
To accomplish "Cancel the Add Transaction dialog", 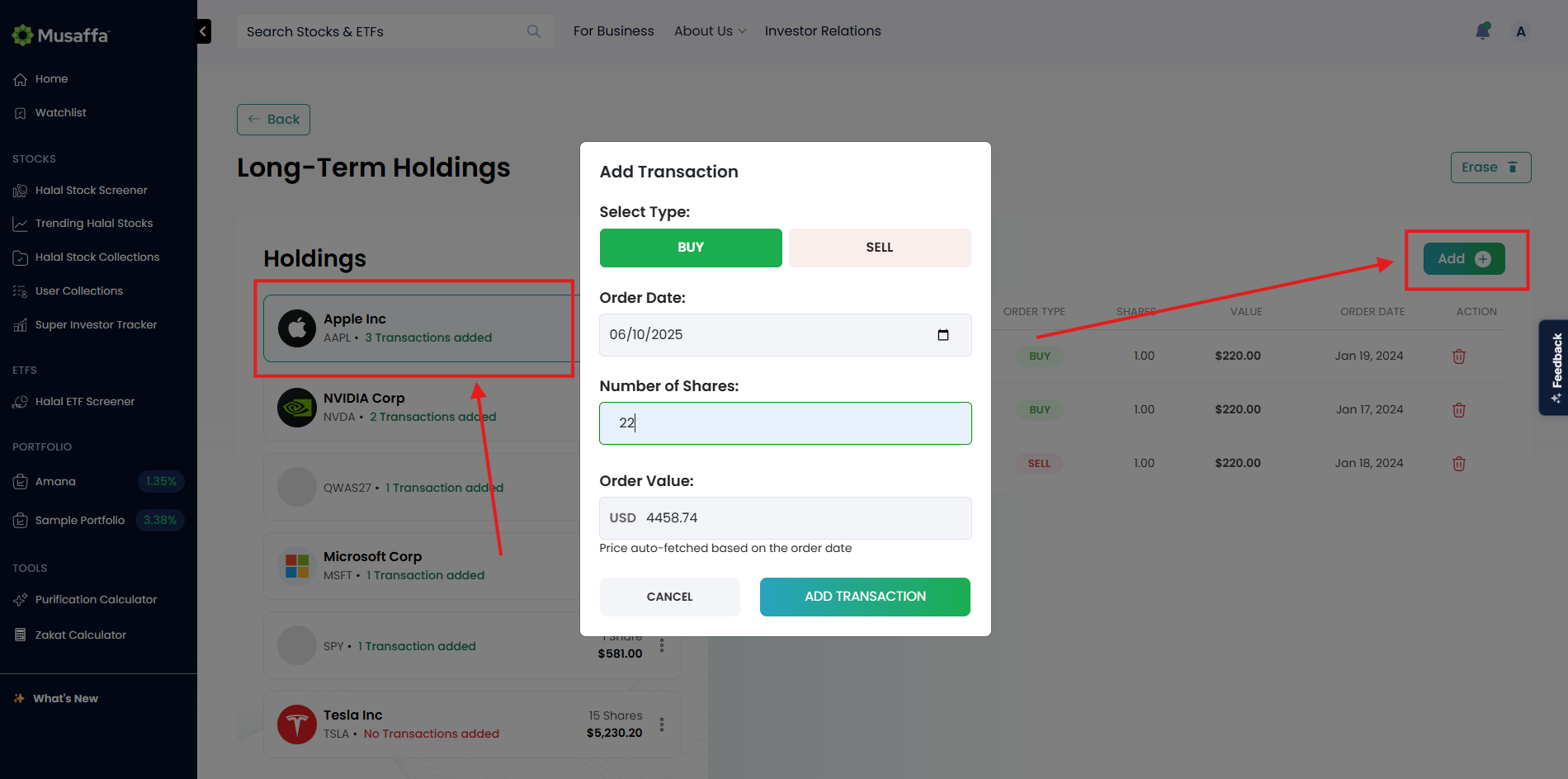I will point(670,597).
